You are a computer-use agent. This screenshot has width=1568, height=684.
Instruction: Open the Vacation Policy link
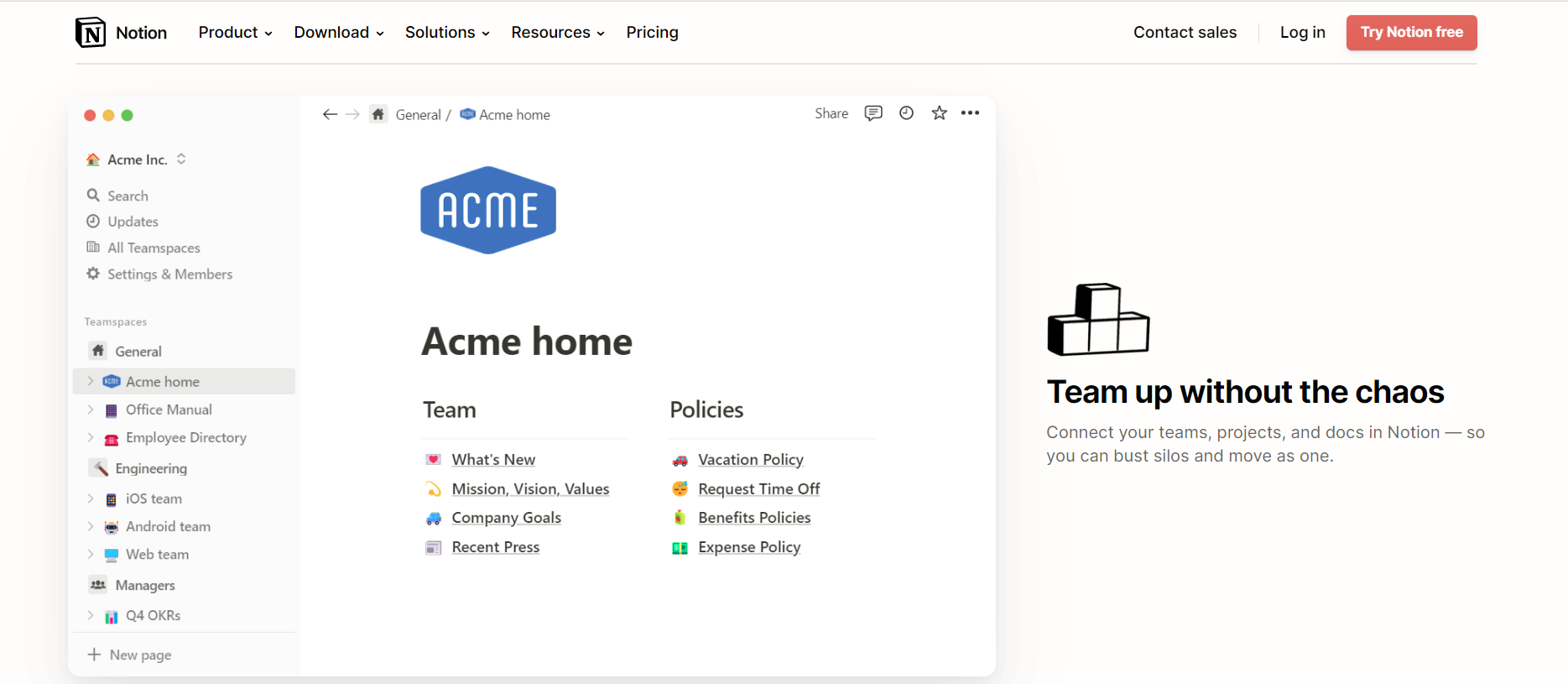(751, 459)
